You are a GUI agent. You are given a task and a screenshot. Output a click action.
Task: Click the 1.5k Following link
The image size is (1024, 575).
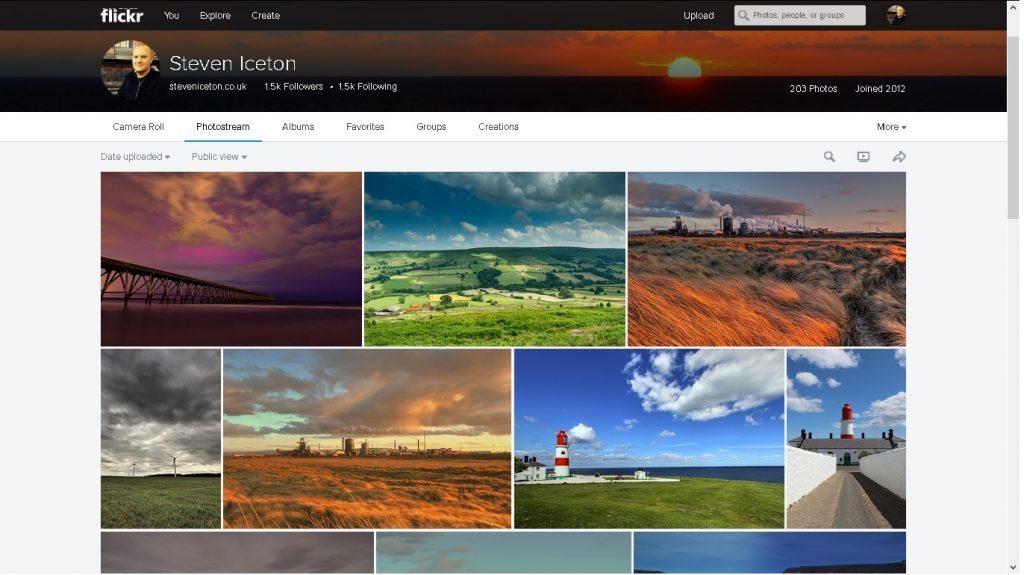(367, 86)
